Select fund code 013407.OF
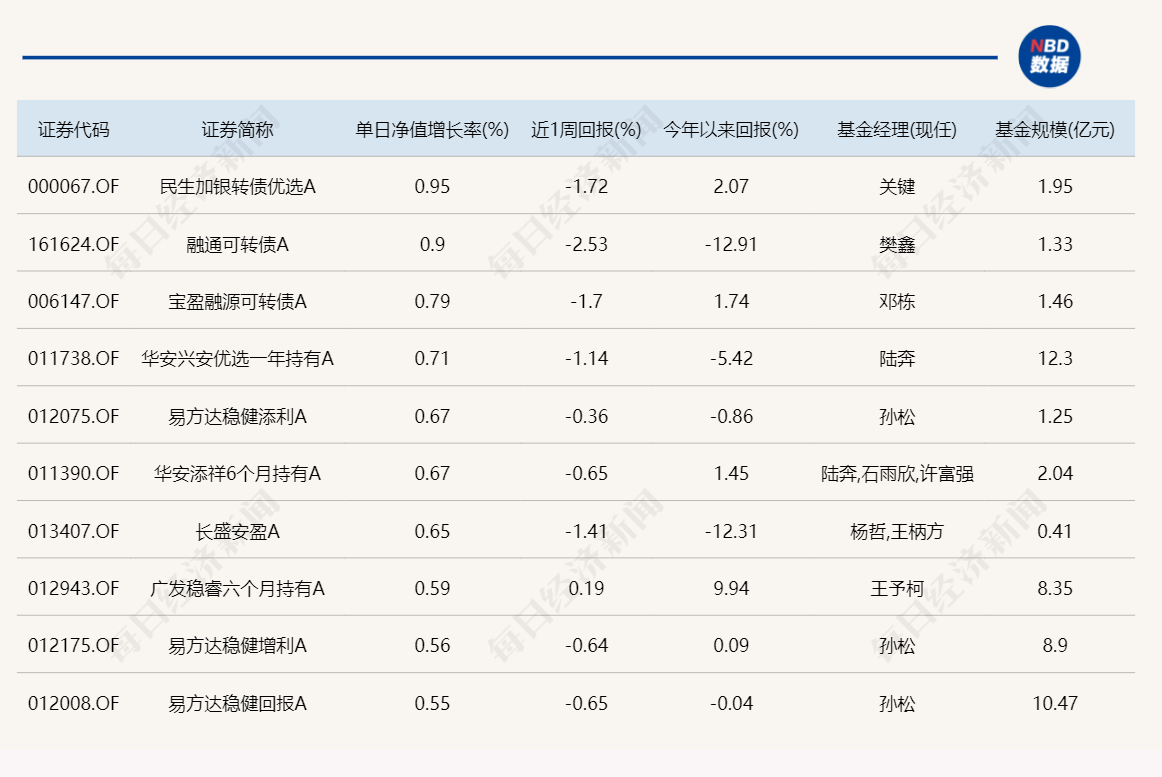 tap(73, 531)
